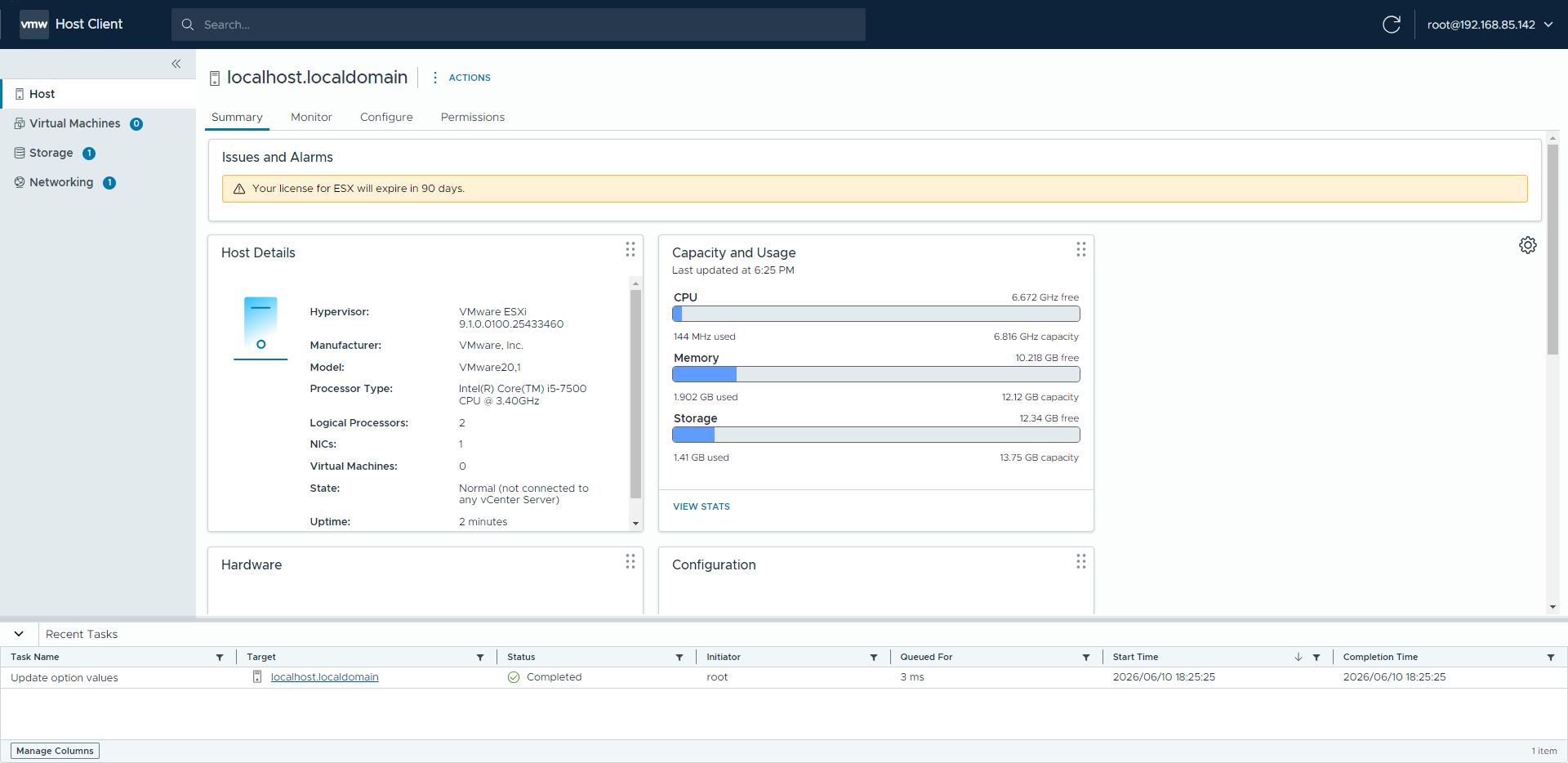The width and height of the screenshot is (1568, 763).
Task: Grab the Hardware card drag handle
Action: (630, 561)
